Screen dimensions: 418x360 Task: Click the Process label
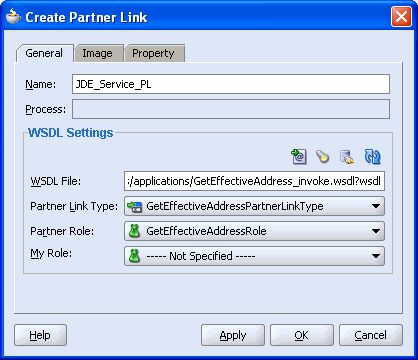tap(46, 109)
